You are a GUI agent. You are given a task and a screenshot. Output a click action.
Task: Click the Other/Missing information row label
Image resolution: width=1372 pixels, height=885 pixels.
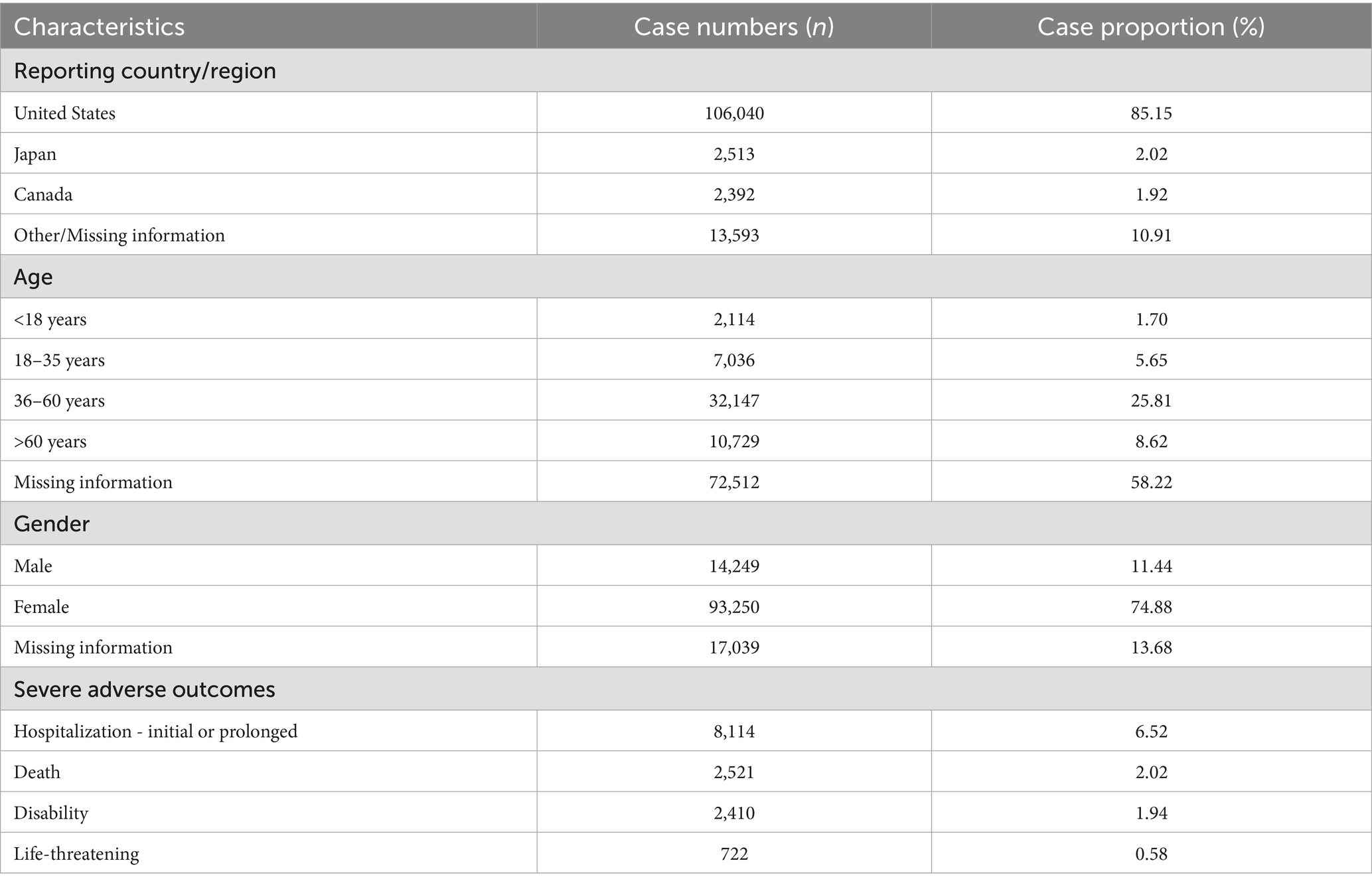pos(119,236)
